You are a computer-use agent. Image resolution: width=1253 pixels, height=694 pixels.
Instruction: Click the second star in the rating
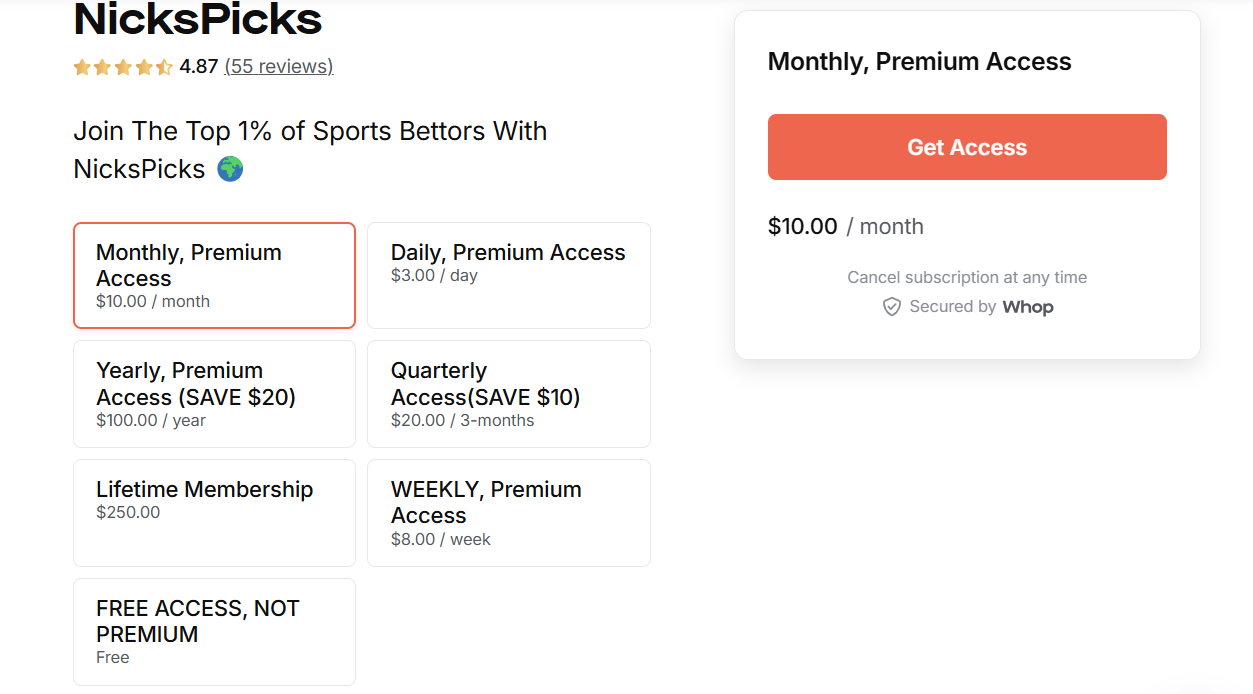point(103,66)
